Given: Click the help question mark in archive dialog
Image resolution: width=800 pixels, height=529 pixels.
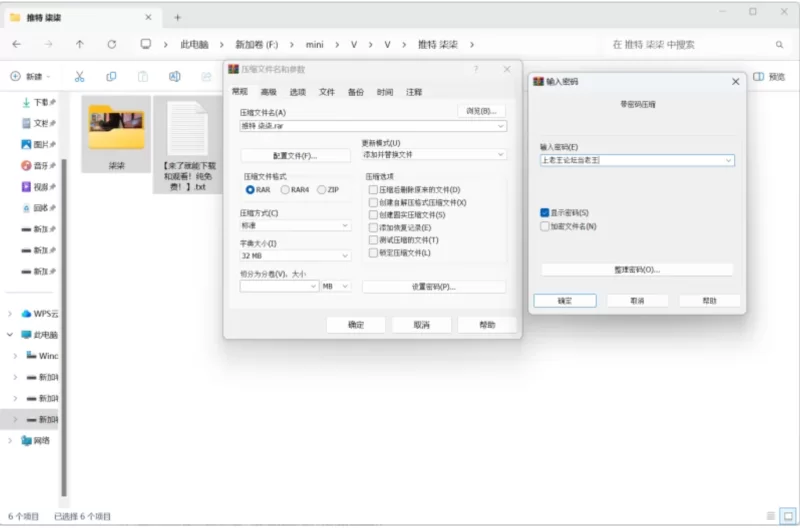Looking at the screenshot, I should click(x=476, y=69).
